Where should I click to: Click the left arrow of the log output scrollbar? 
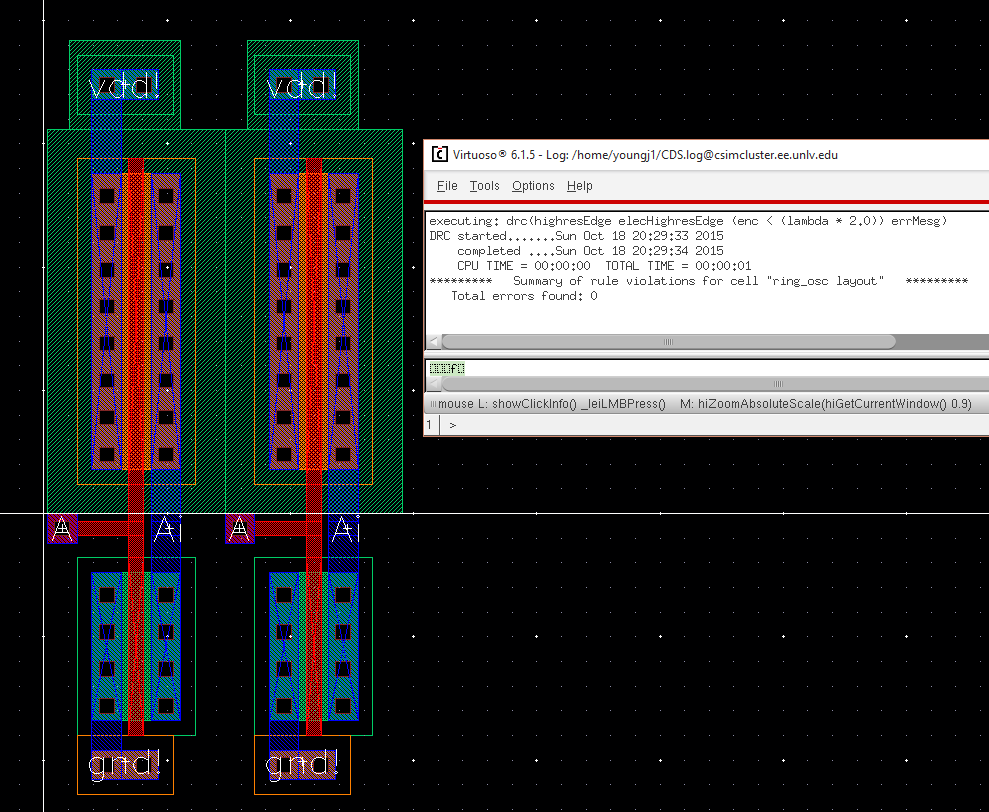pos(432,341)
